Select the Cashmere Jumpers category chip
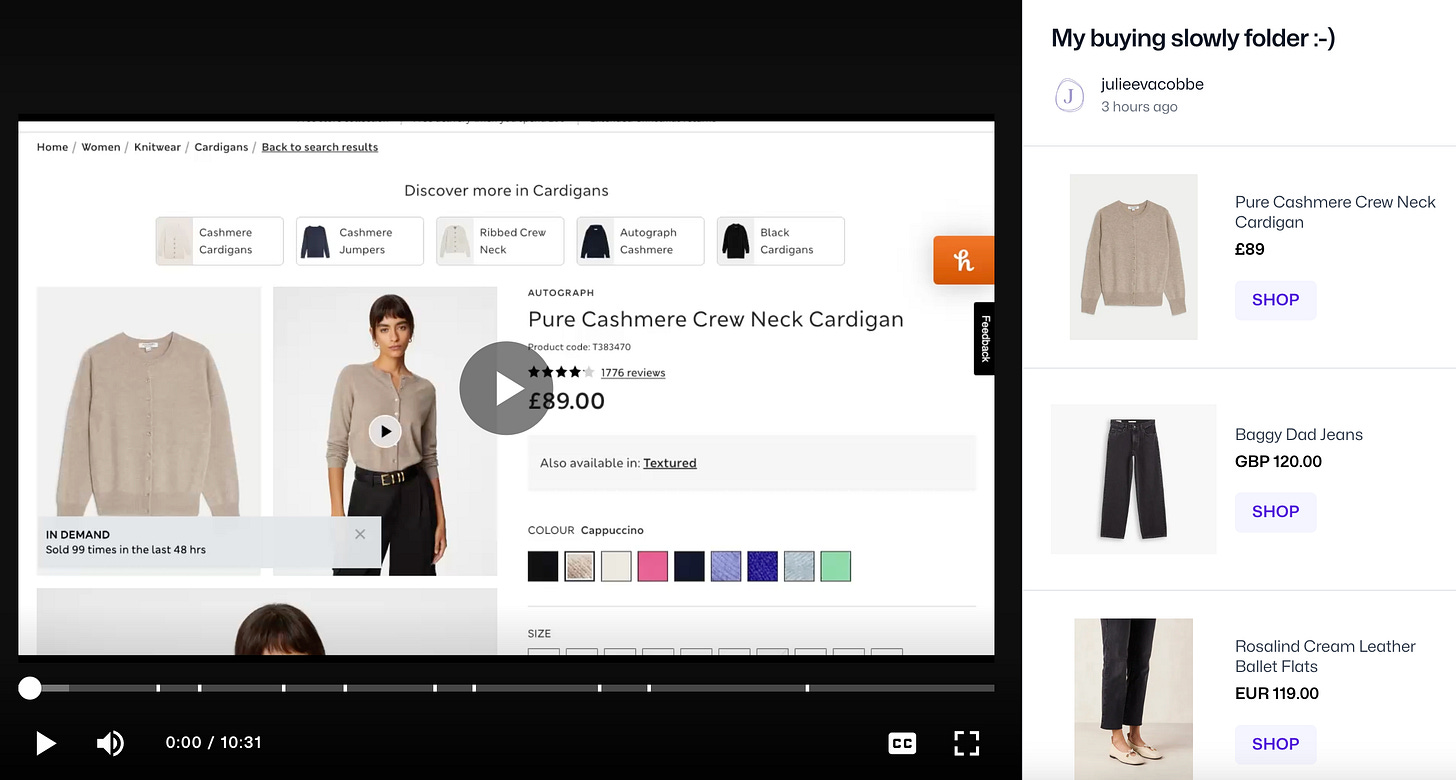This screenshot has width=1456, height=780. (359, 241)
